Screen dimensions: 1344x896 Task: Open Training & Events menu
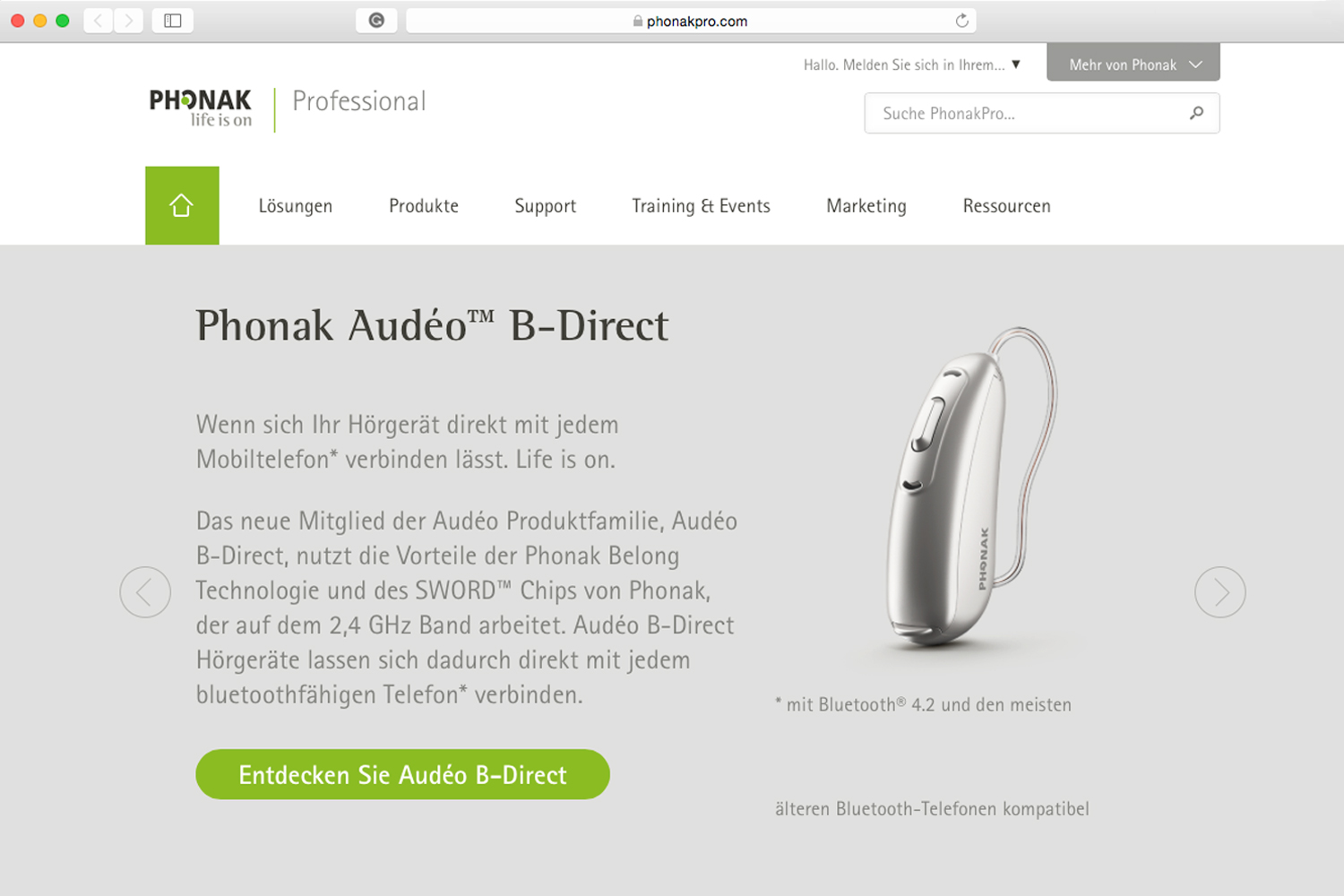pyautogui.click(x=701, y=206)
